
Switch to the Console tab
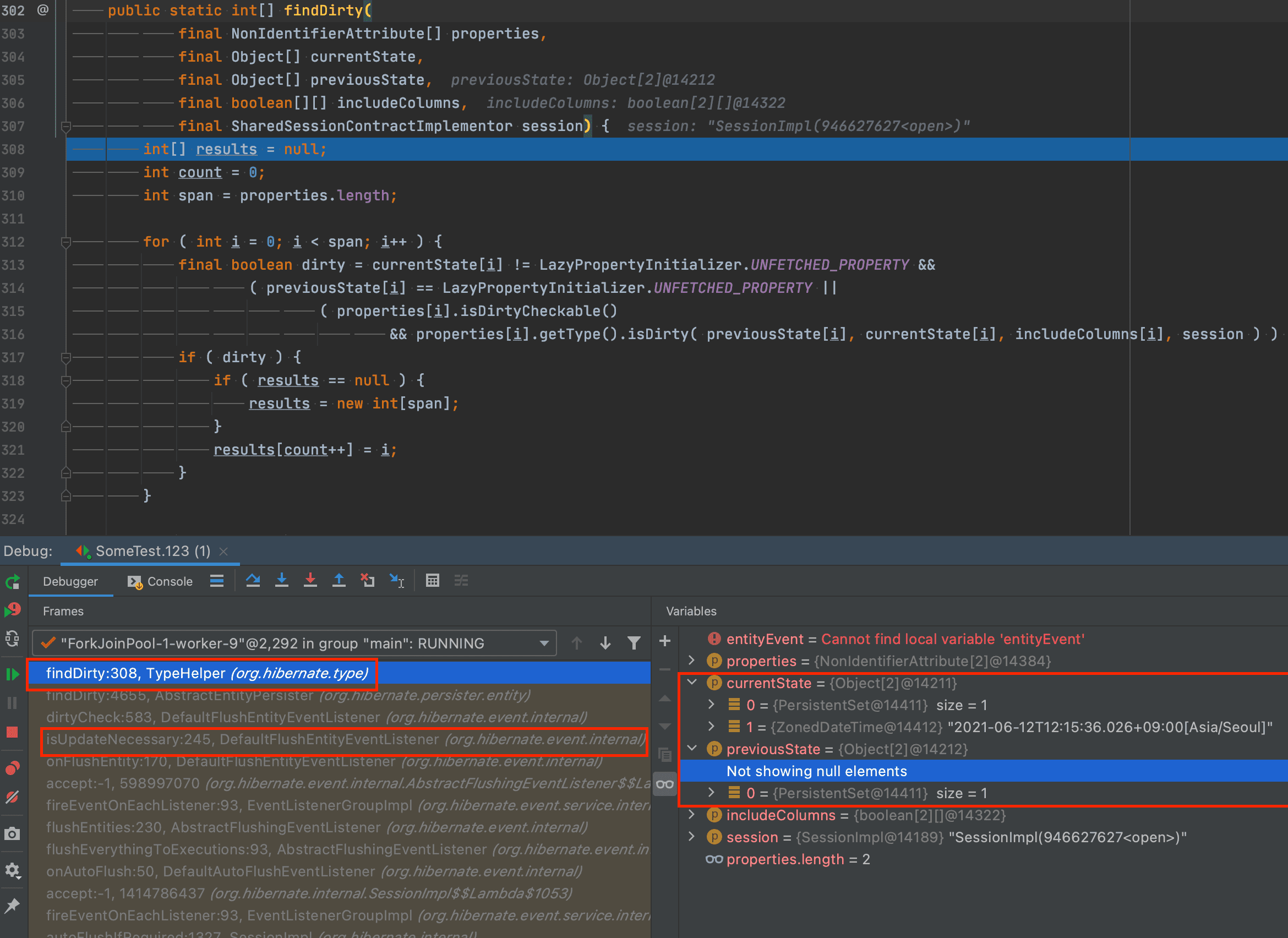tap(161, 581)
